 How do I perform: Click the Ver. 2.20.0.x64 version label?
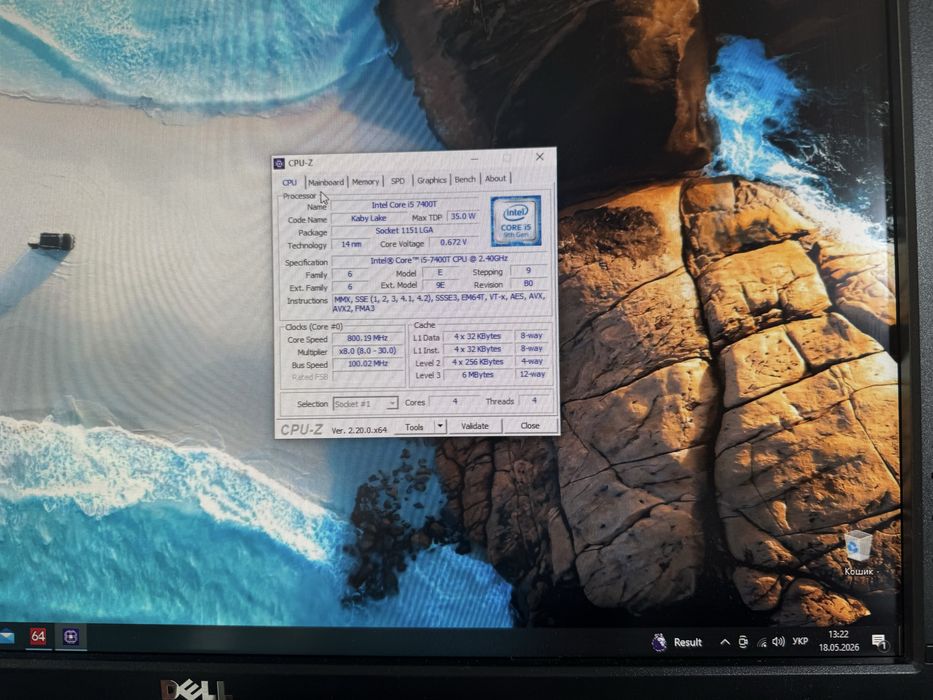359,430
